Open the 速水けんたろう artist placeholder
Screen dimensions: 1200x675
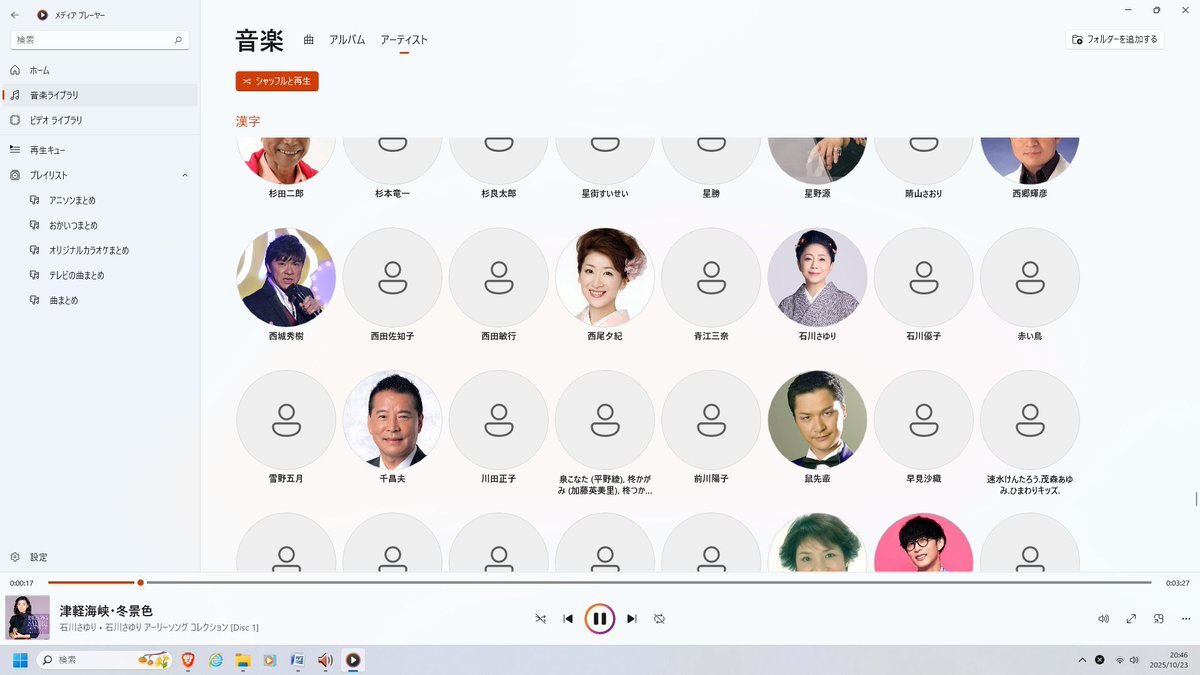coord(1029,420)
